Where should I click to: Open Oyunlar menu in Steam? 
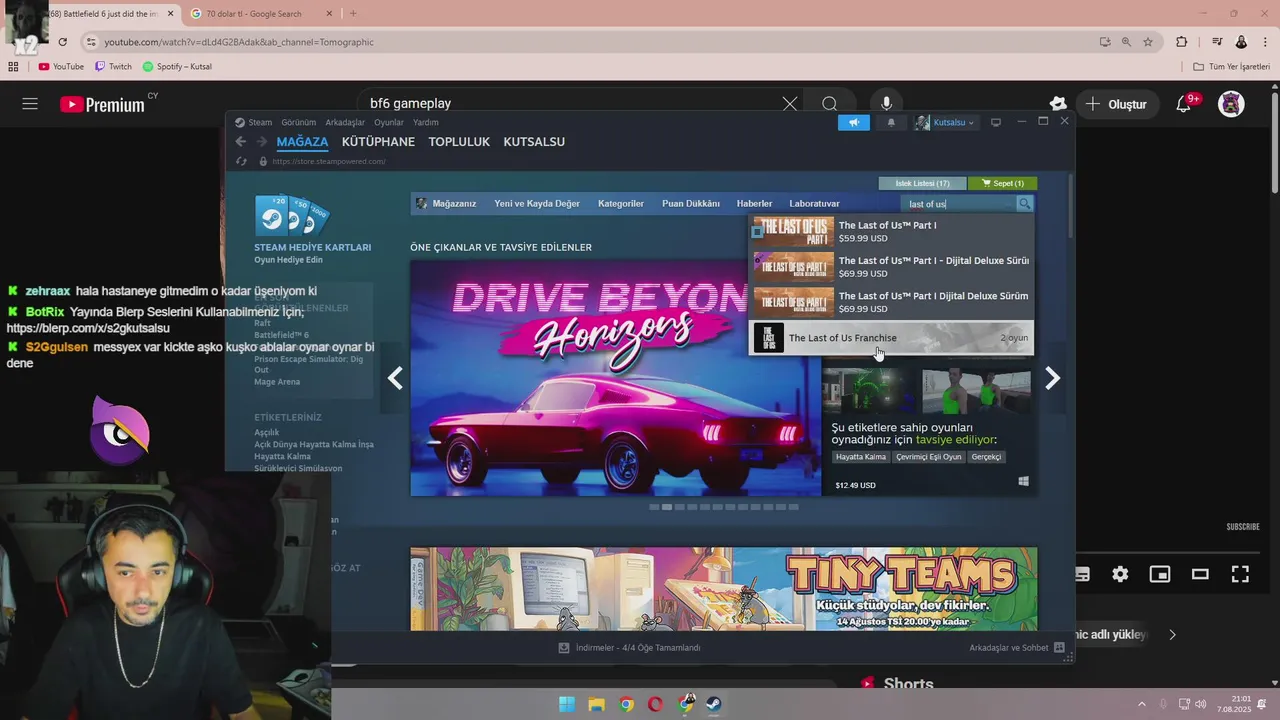tap(389, 122)
